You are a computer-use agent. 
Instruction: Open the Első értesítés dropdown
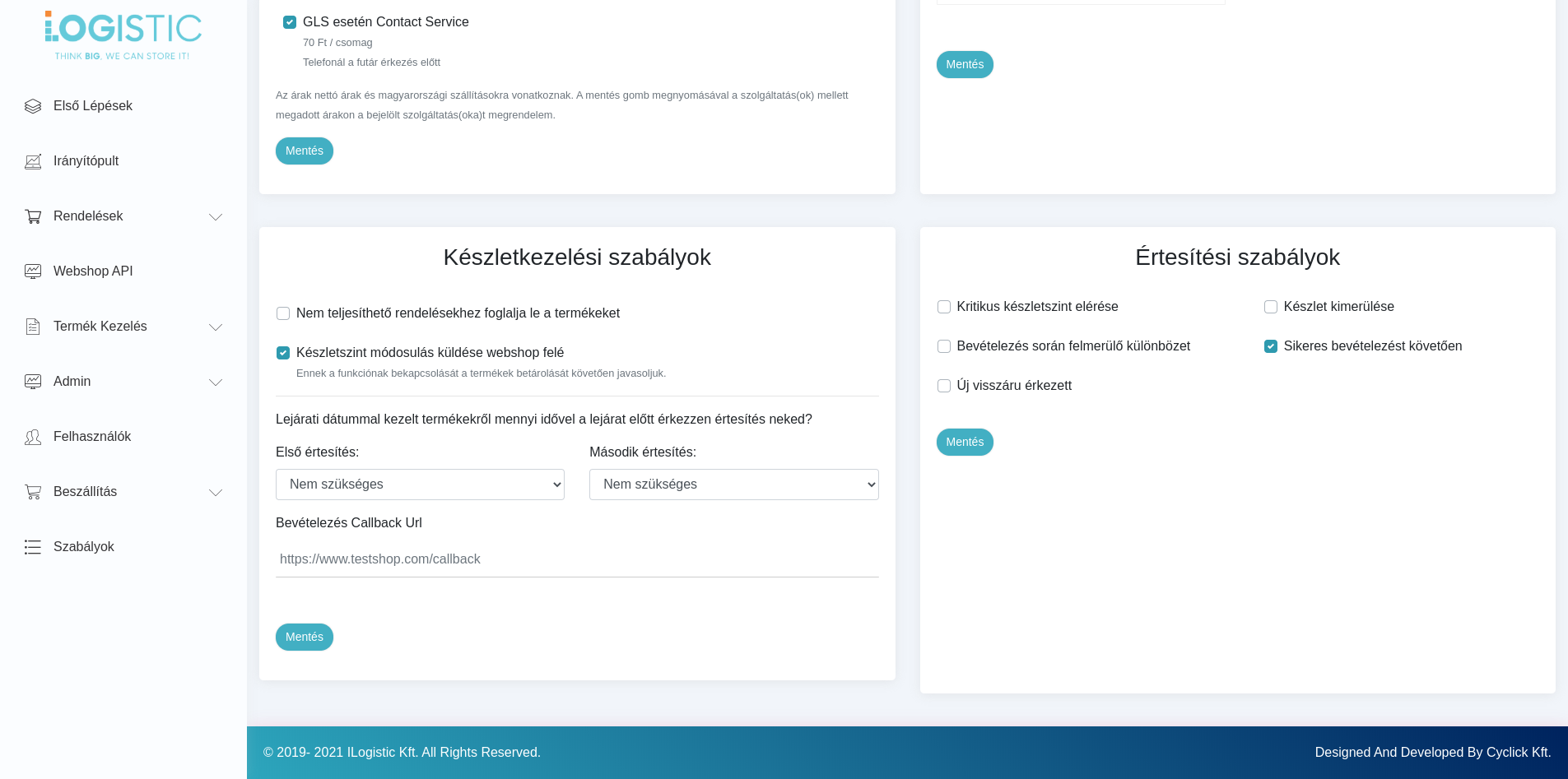click(420, 485)
